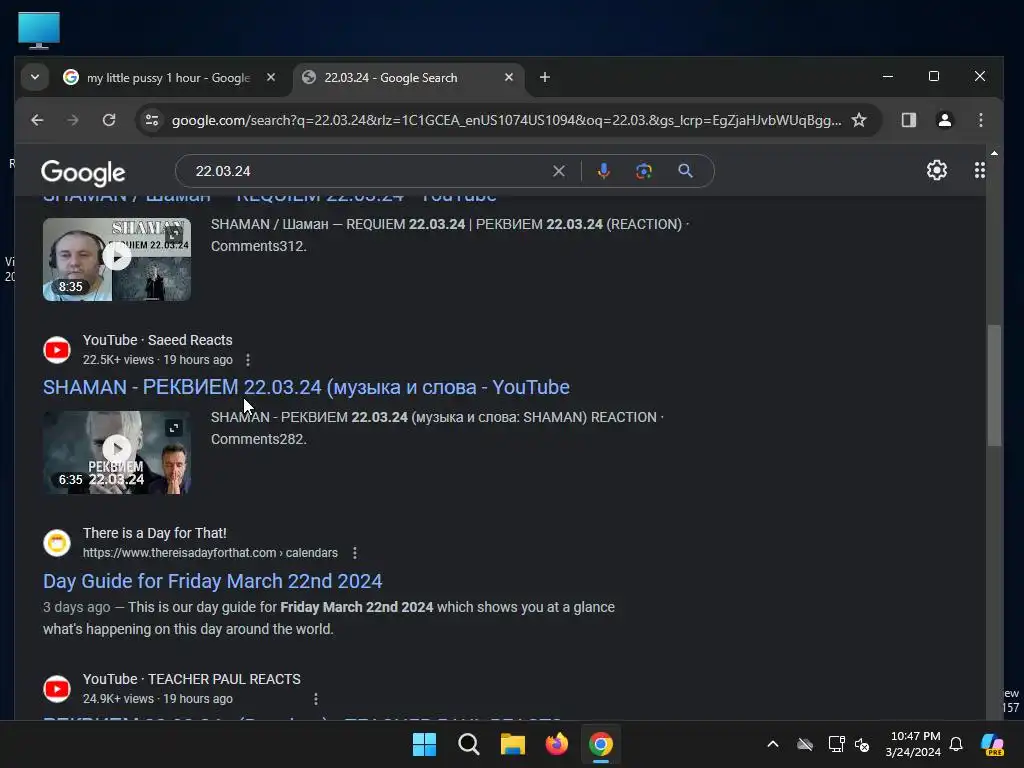Clear the search query with the X

tap(558, 171)
